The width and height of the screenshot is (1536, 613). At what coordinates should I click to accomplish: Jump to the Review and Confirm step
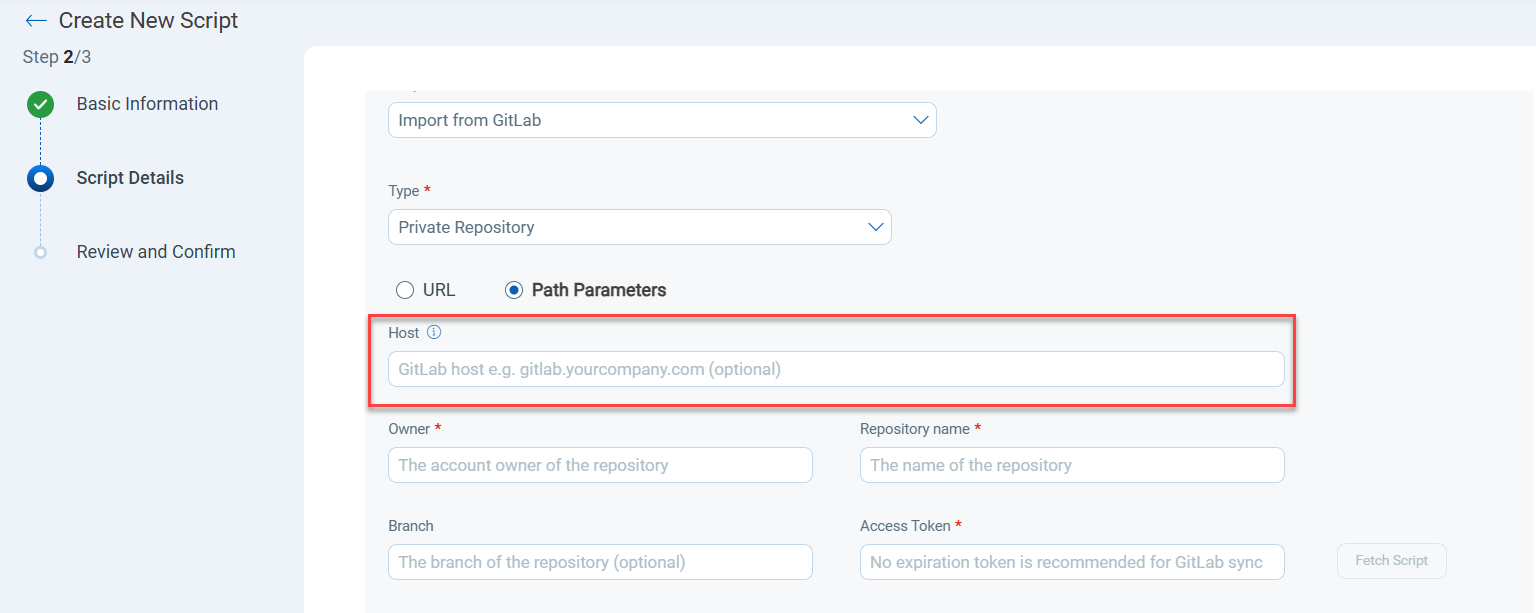pyautogui.click(x=156, y=252)
